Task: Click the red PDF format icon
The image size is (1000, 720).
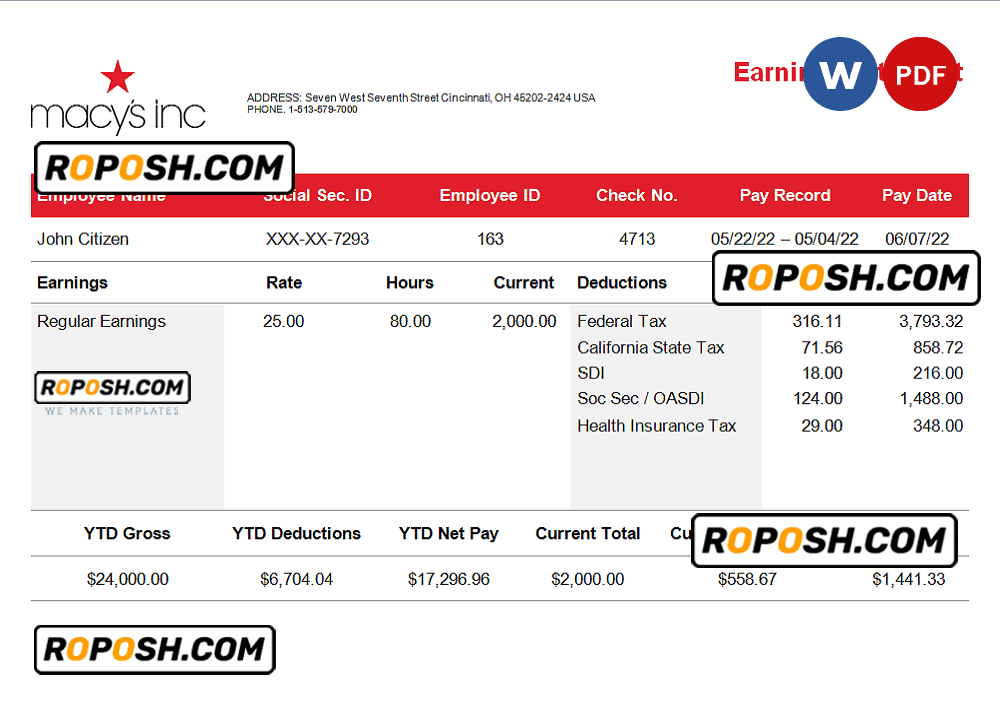Action: (921, 74)
